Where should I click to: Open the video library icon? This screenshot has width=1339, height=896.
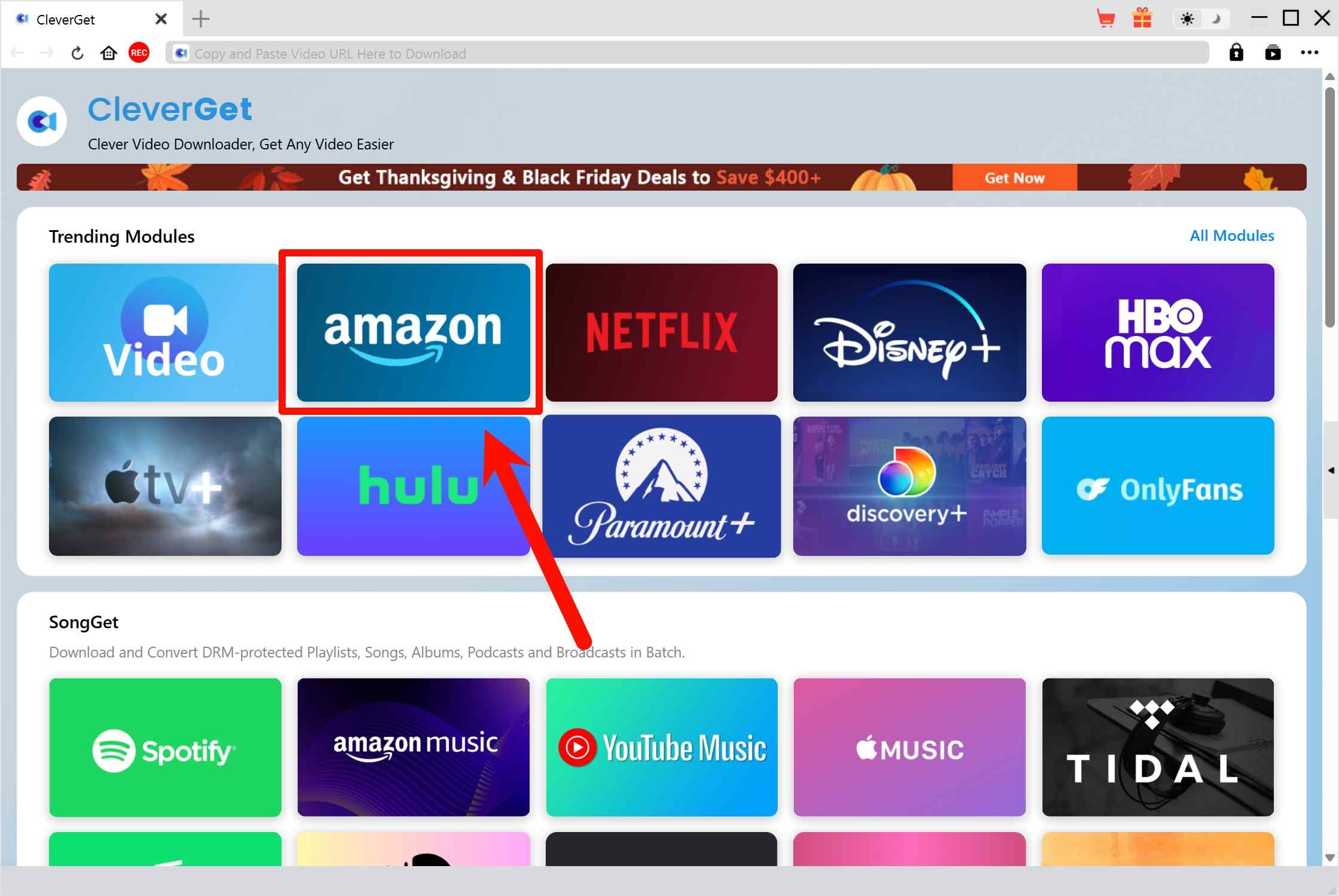point(1273,53)
